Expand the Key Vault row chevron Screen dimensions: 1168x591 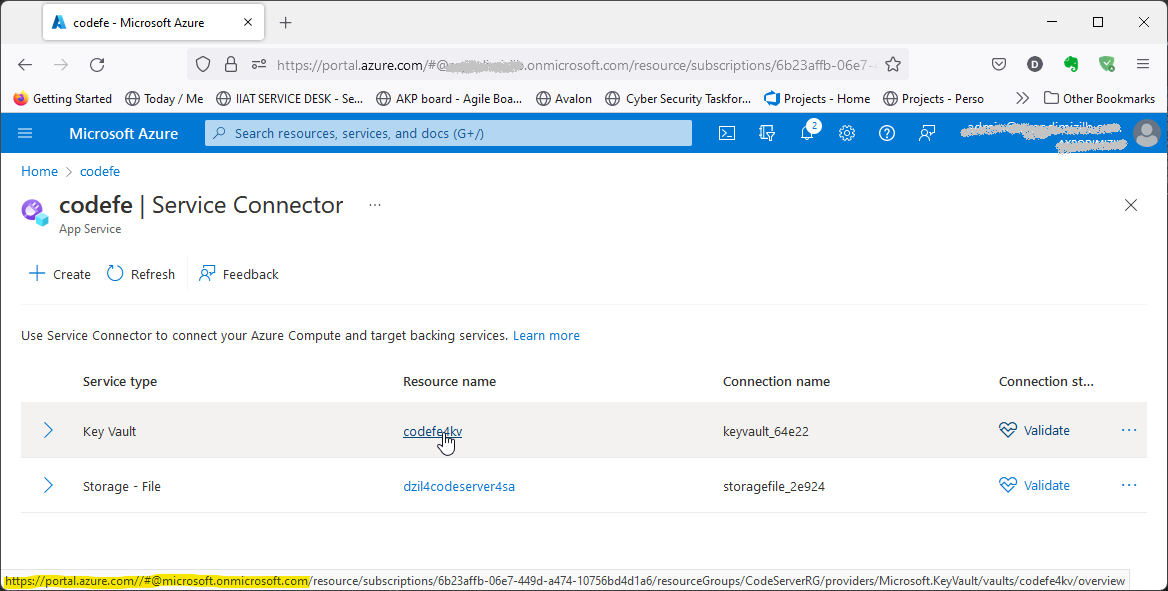47,430
